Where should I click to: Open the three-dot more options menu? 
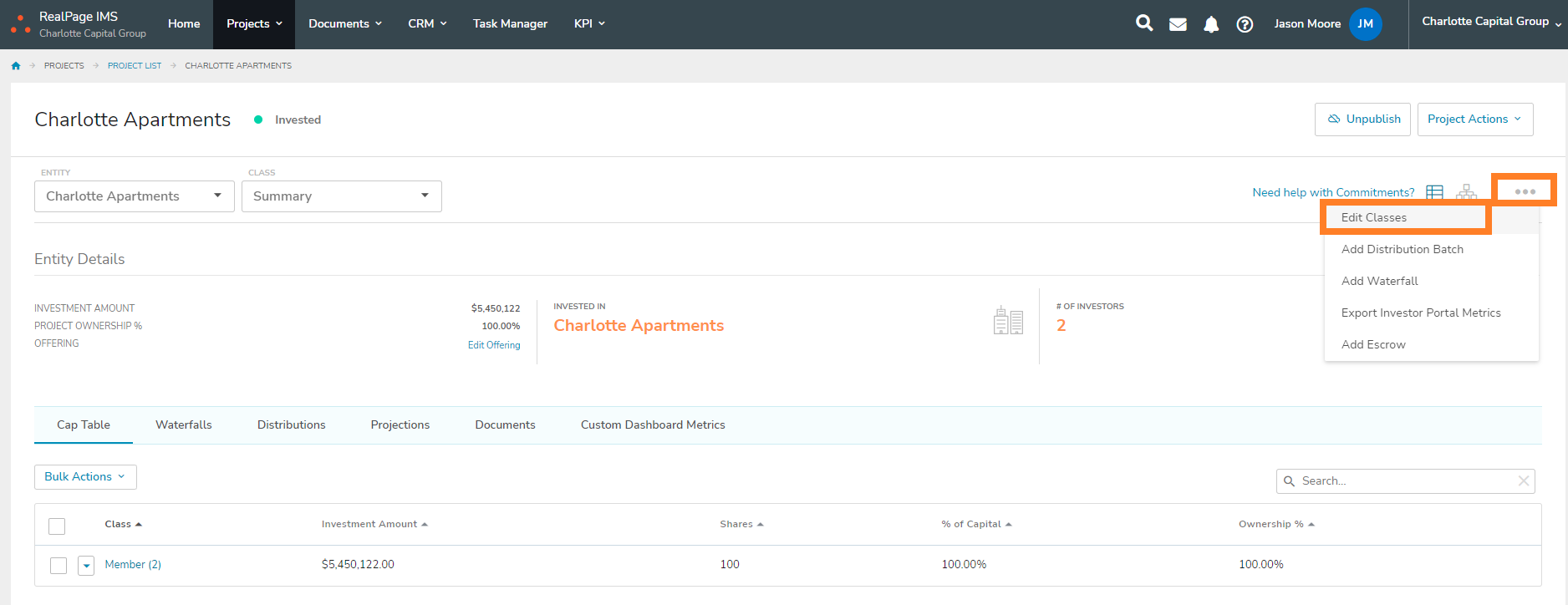click(1525, 191)
